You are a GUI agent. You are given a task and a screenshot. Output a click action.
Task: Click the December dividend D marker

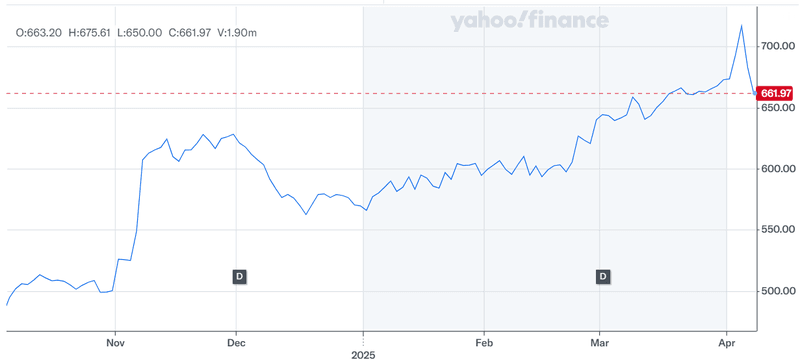[x=240, y=277]
